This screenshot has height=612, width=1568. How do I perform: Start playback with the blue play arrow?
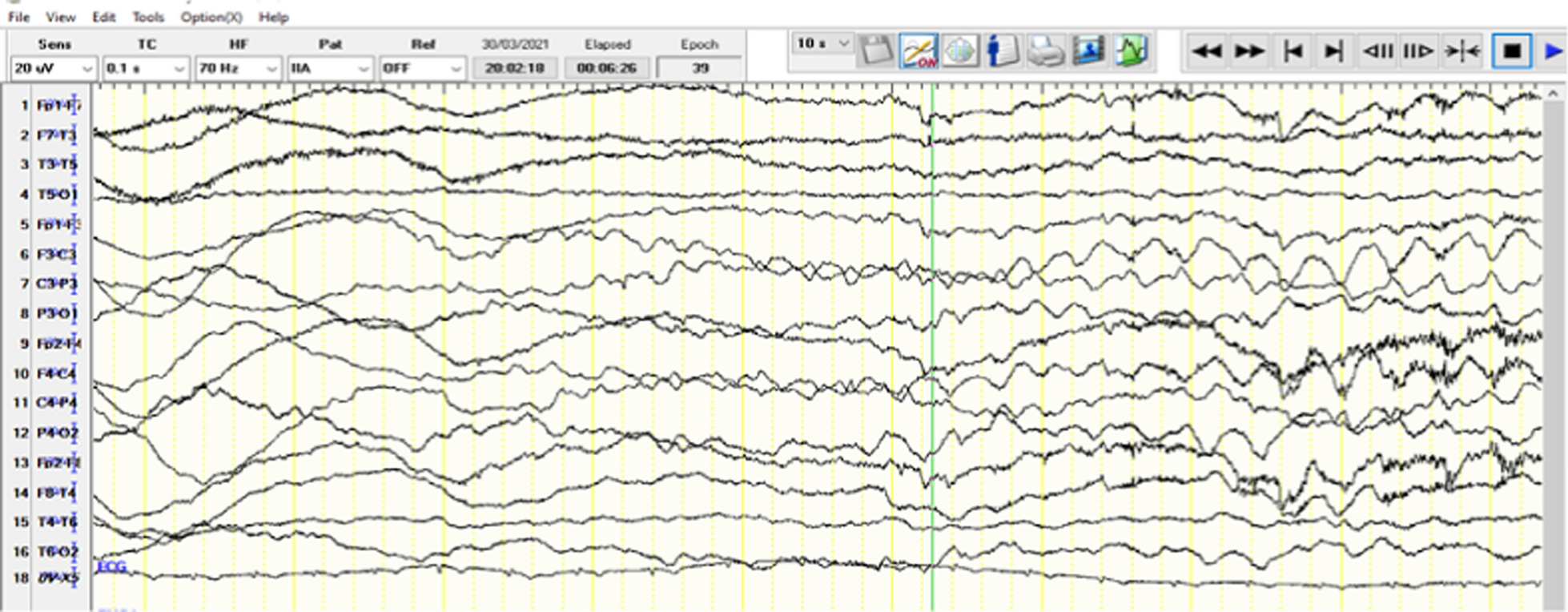tap(1553, 52)
